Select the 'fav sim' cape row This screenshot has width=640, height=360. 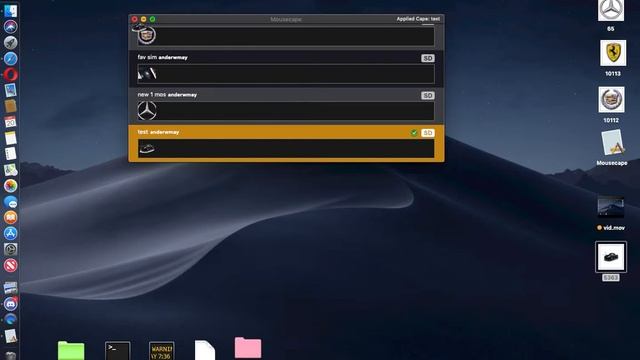pyautogui.click(x=286, y=69)
